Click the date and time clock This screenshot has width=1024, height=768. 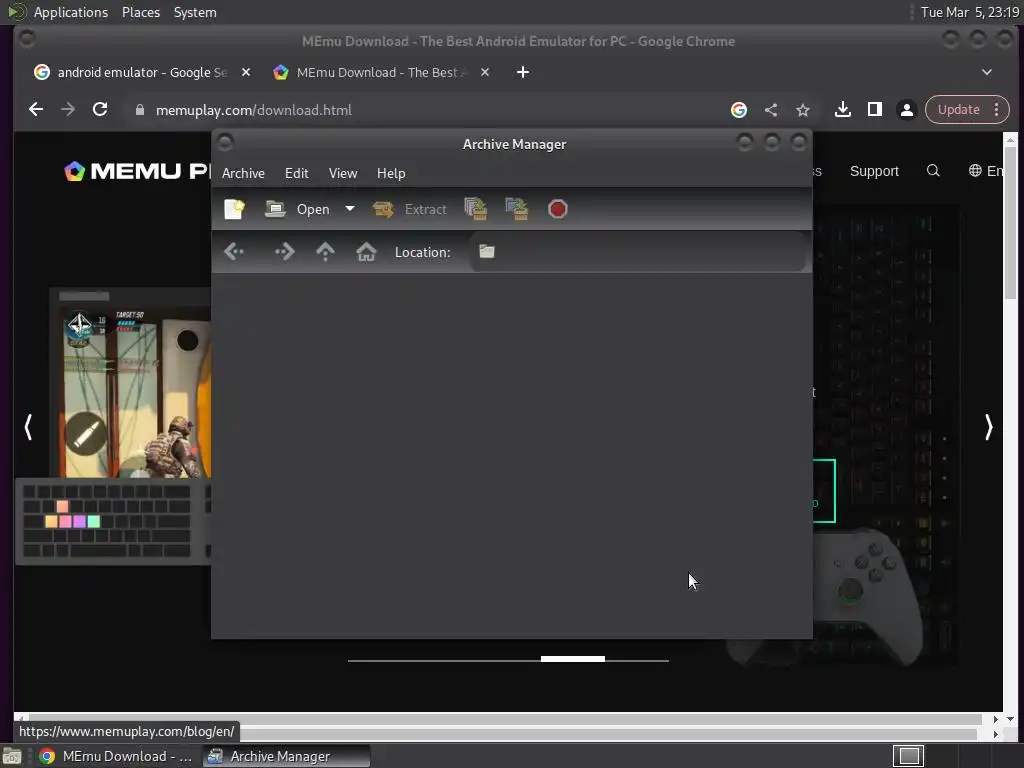(x=970, y=12)
